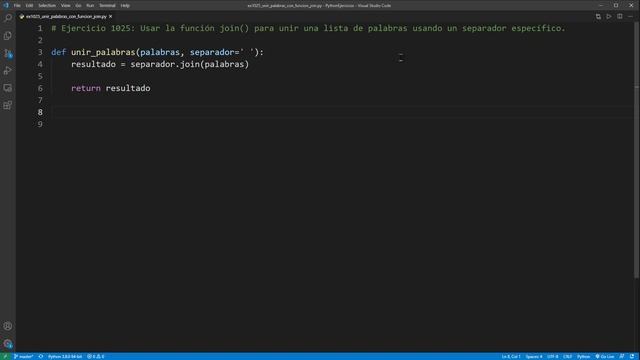Close the ex1025 Python file tab
The image size is (640, 360).
(x=111, y=17)
